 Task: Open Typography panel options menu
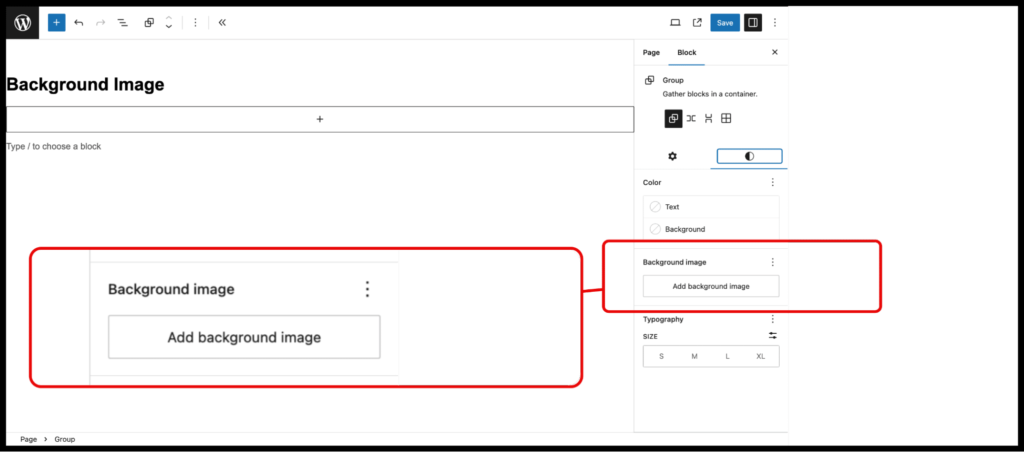pos(772,319)
